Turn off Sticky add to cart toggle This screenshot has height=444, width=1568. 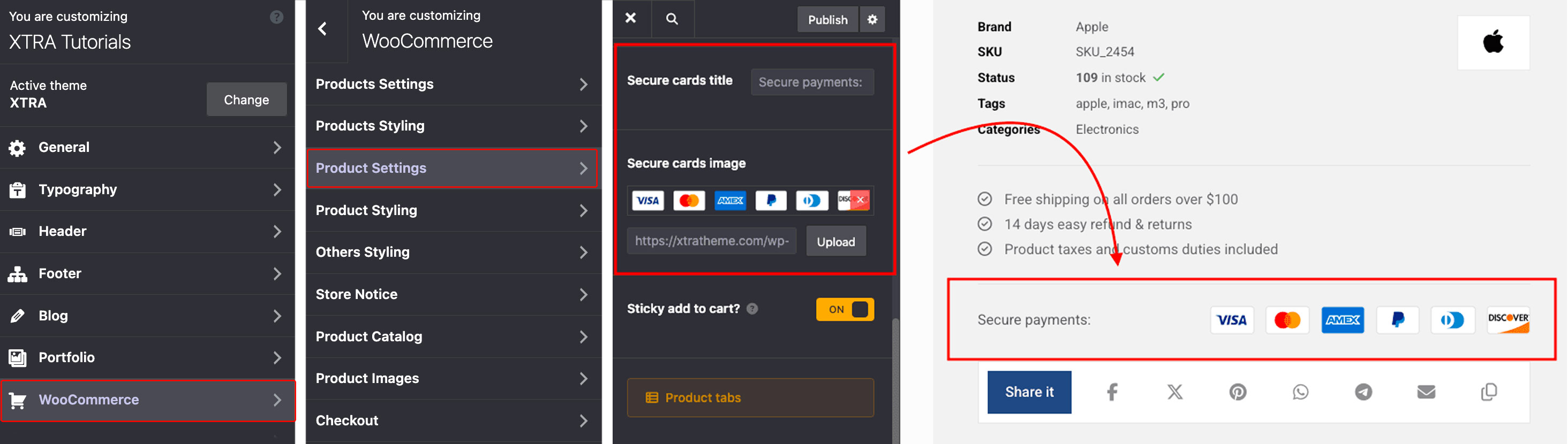[x=845, y=310]
